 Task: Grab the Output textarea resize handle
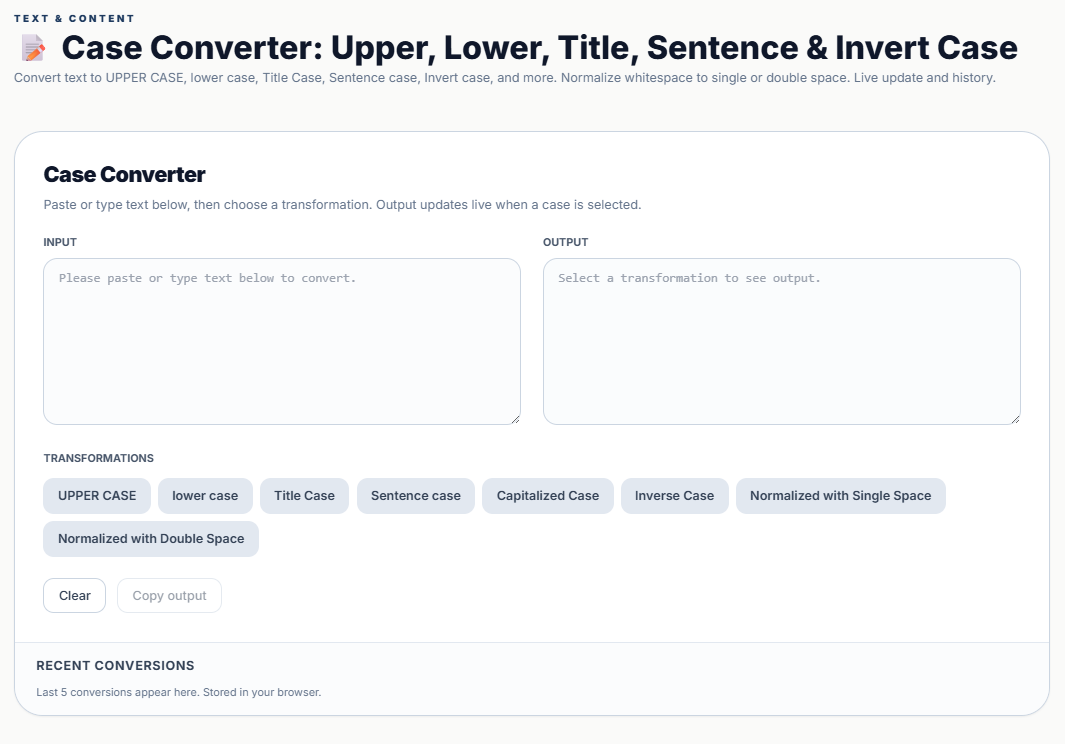point(1015,419)
